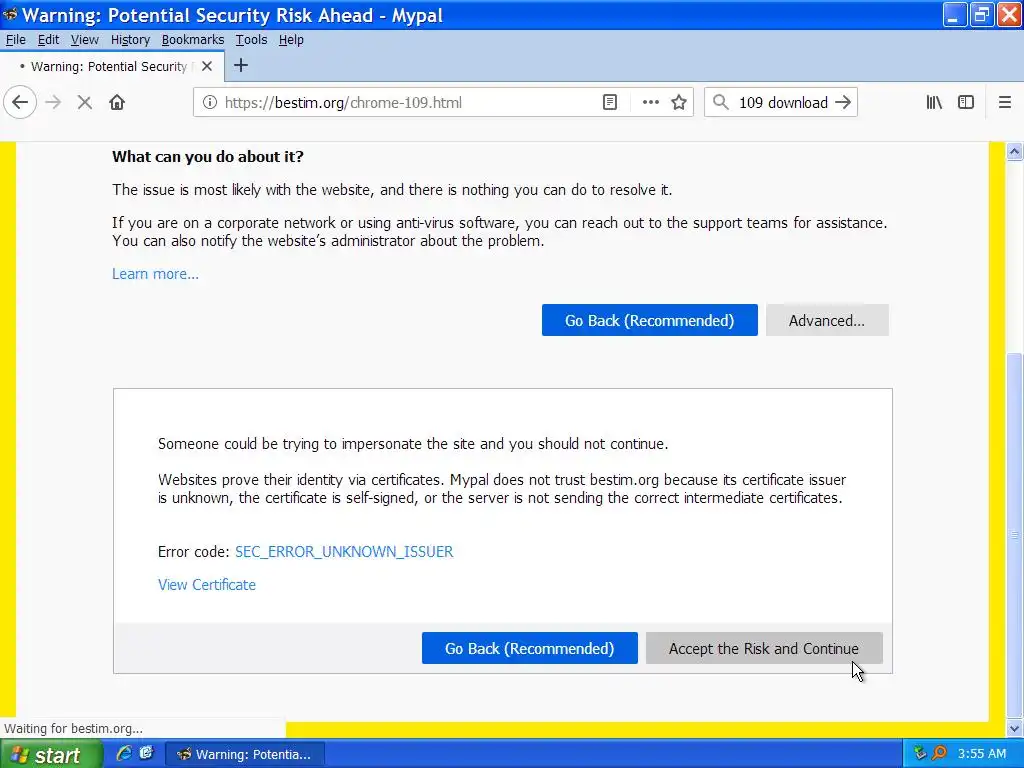Open page actions three-dot menu

point(650,103)
